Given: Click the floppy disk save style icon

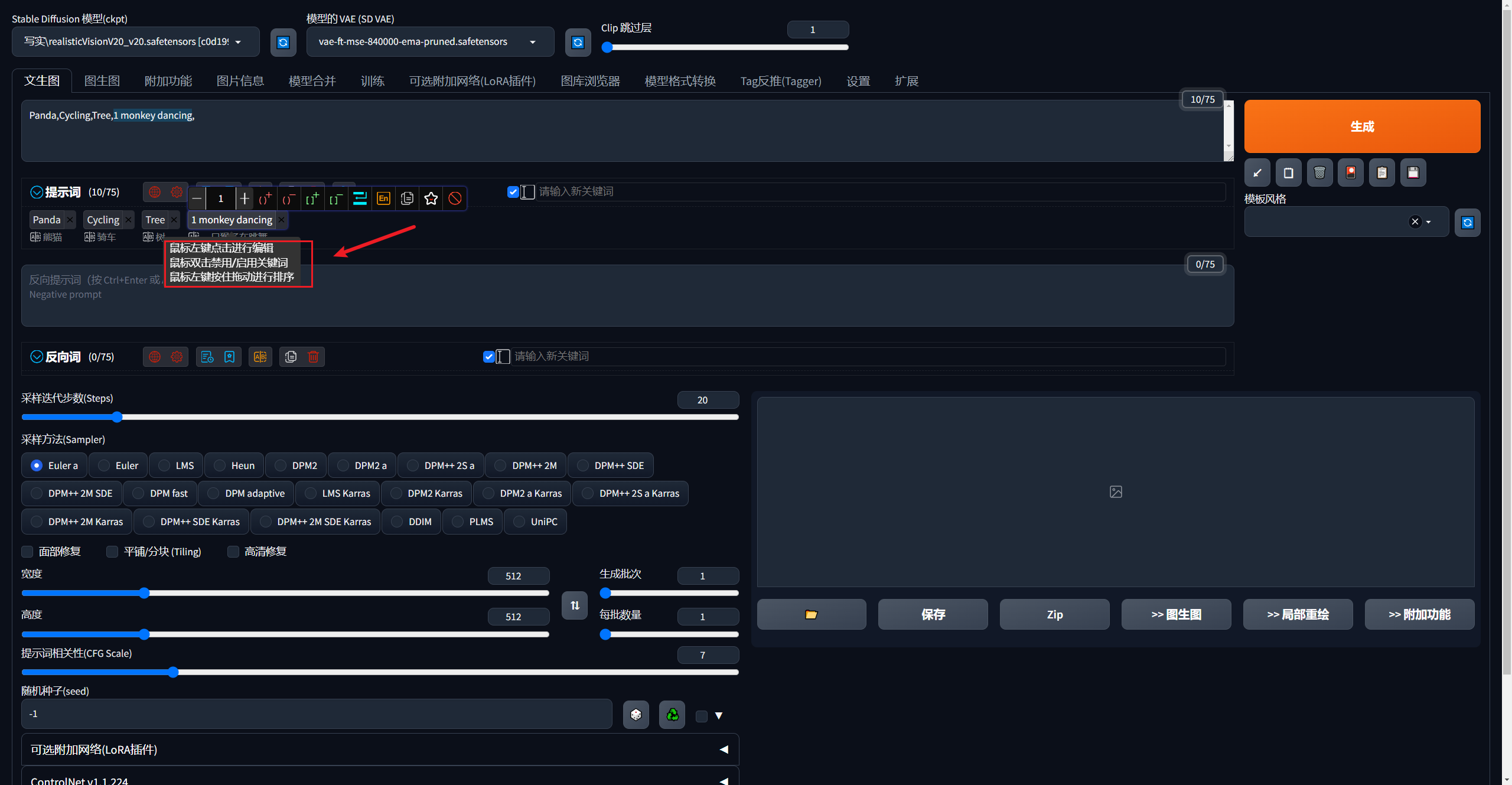Looking at the screenshot, I should [1413, 172].
